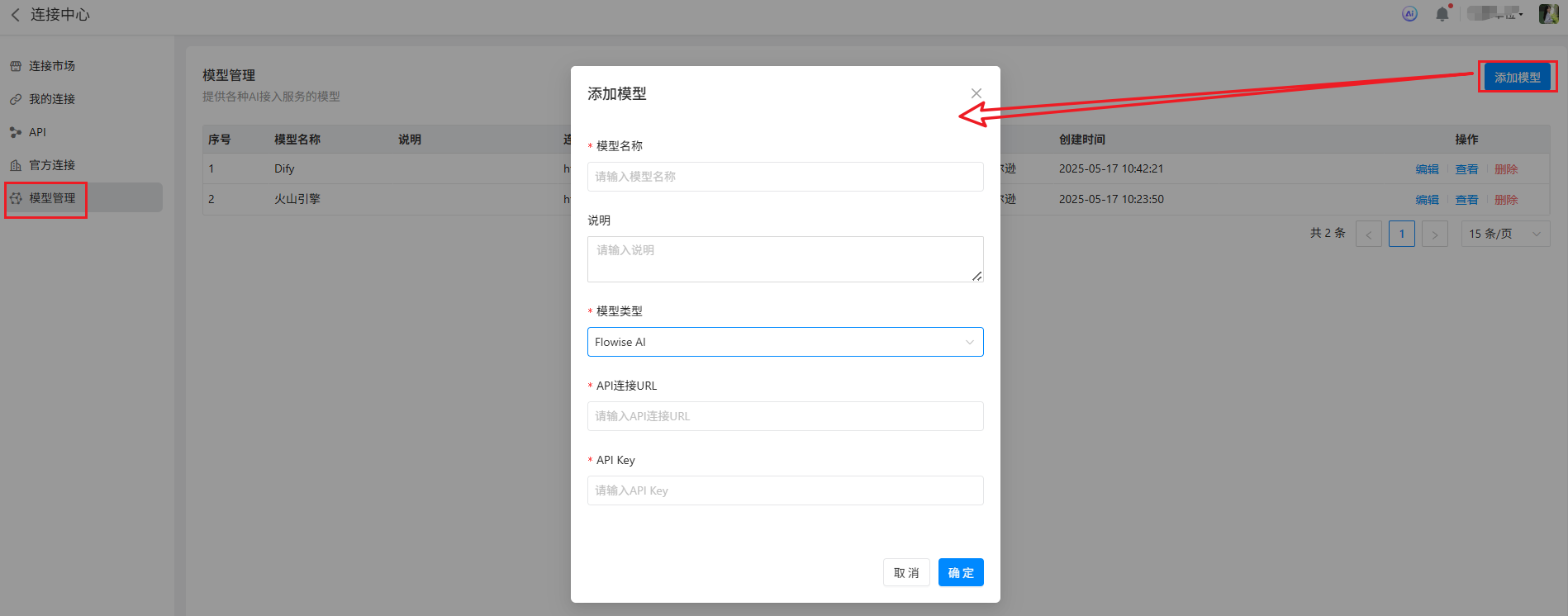Select API in the sidebar
The height and width of the screenshot is (616, 1568).
(x=37, y=132)
